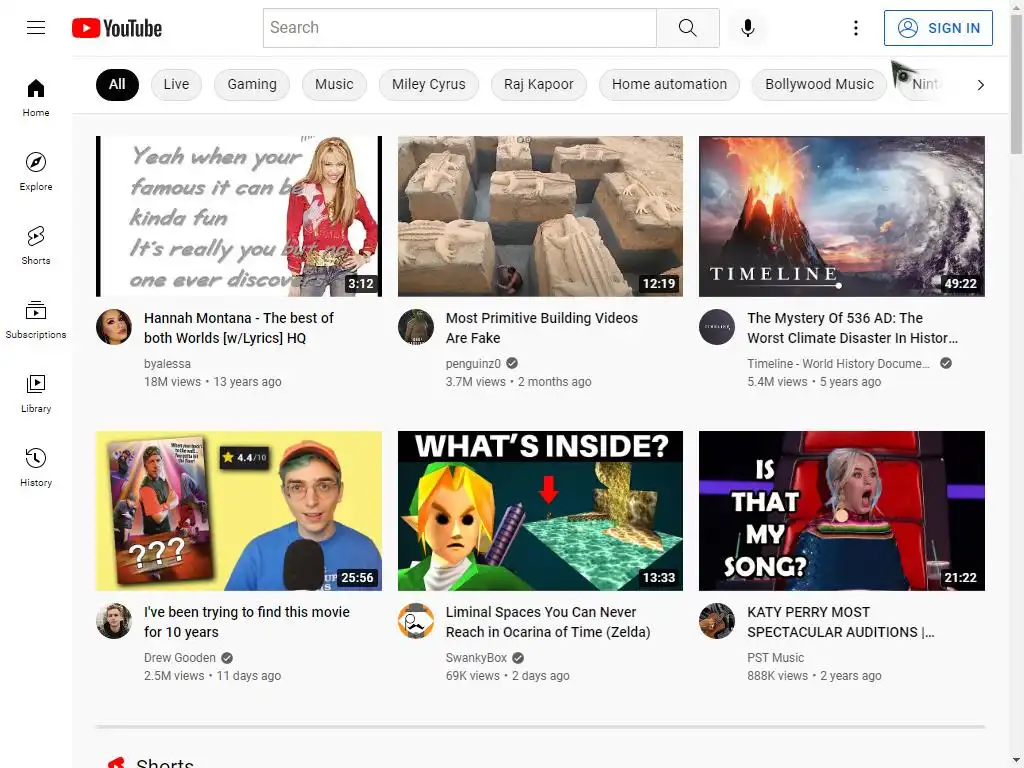Expand chips with right arrow
This screenshot has width=1024, height=768.
point(980,85)
